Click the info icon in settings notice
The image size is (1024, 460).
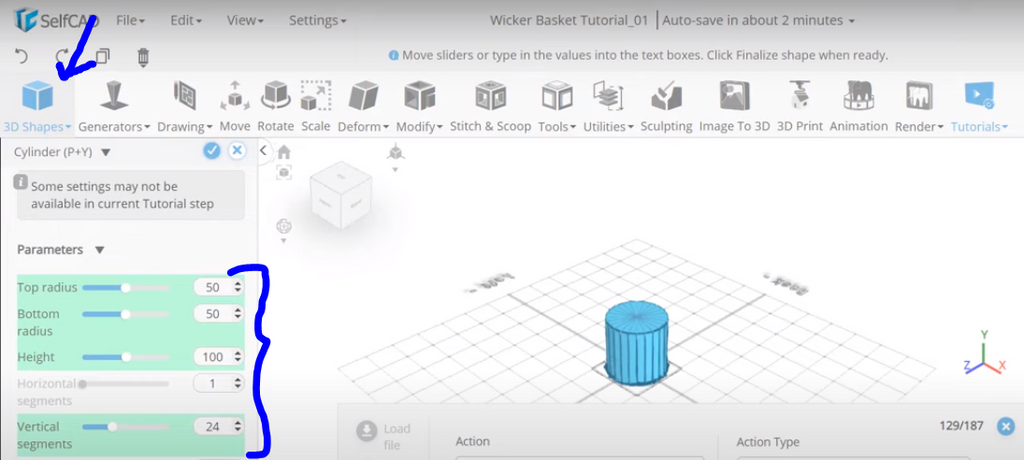point(21,182)
